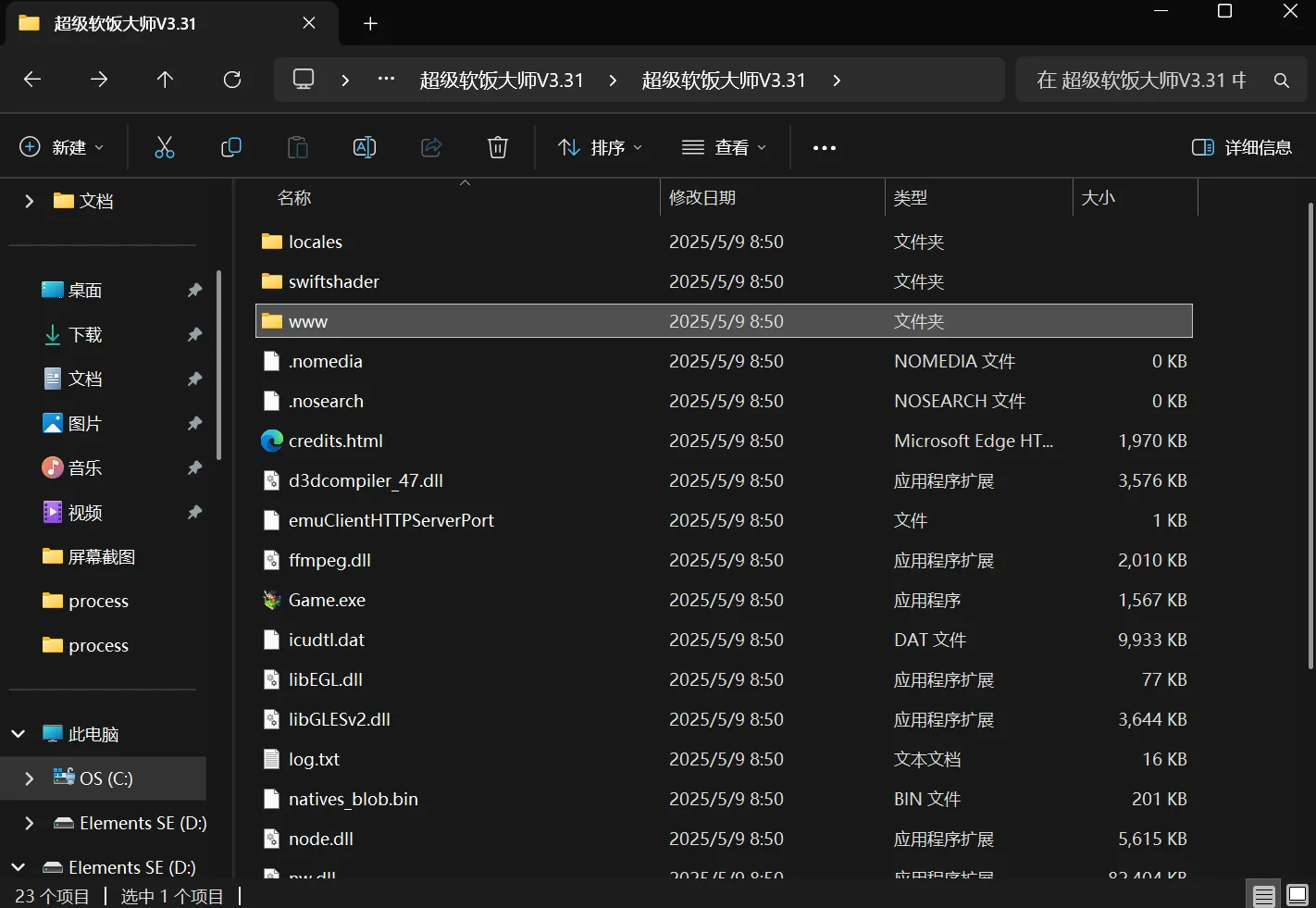Toggle the 详细信息 details pane

tap(1242, 147)
